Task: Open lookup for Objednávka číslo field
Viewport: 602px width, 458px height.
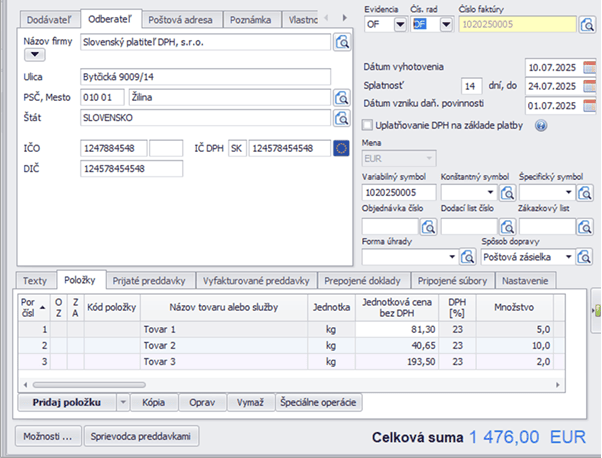Action: click(x=426, y=226)
